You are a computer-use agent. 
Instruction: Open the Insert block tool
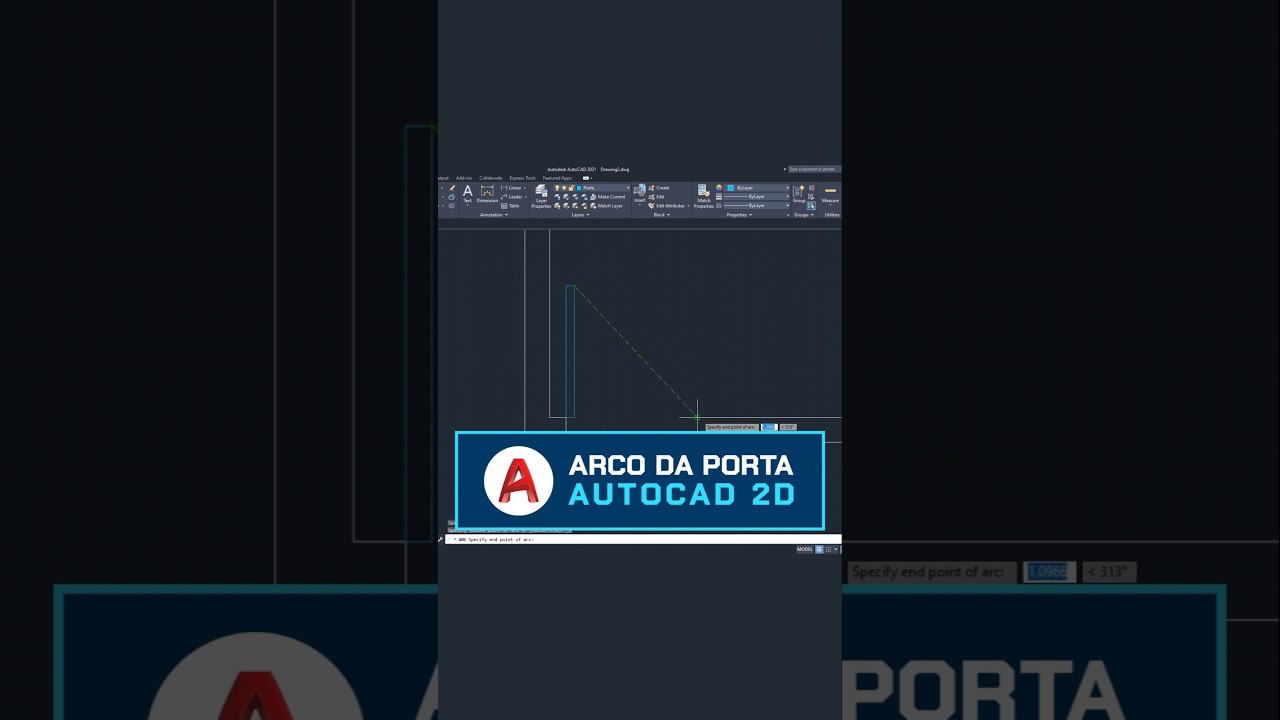[x=640, y=195]
